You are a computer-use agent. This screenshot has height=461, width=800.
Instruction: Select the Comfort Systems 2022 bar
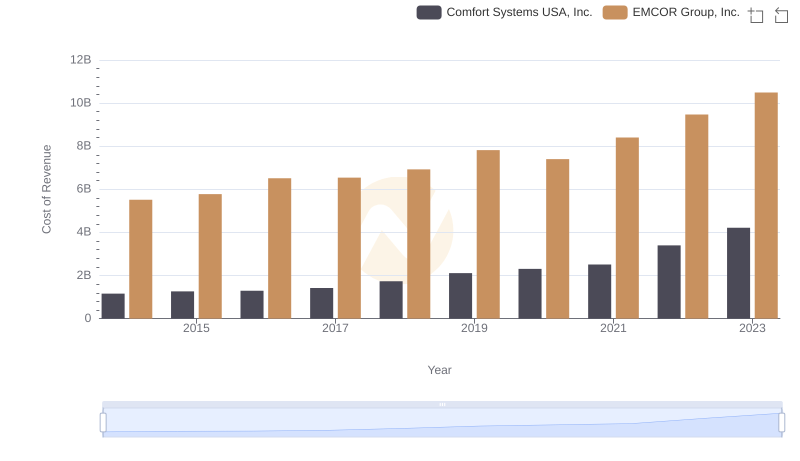coord(669,282)
